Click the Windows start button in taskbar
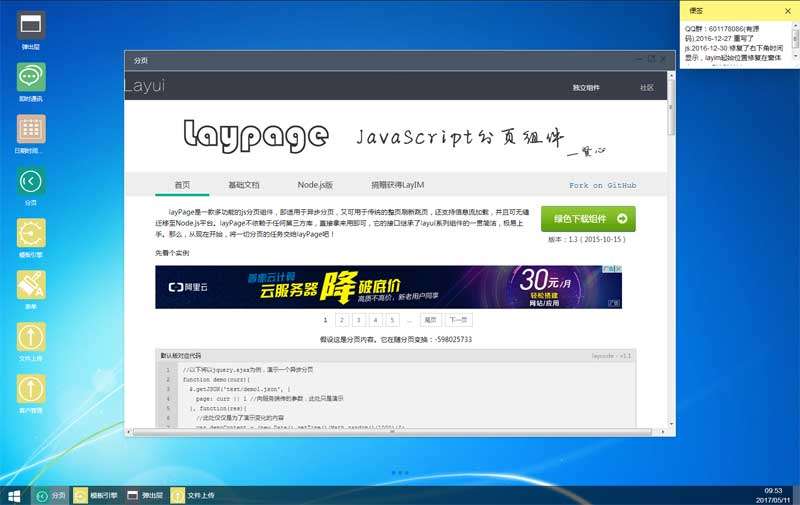 (x=15, y=494)
